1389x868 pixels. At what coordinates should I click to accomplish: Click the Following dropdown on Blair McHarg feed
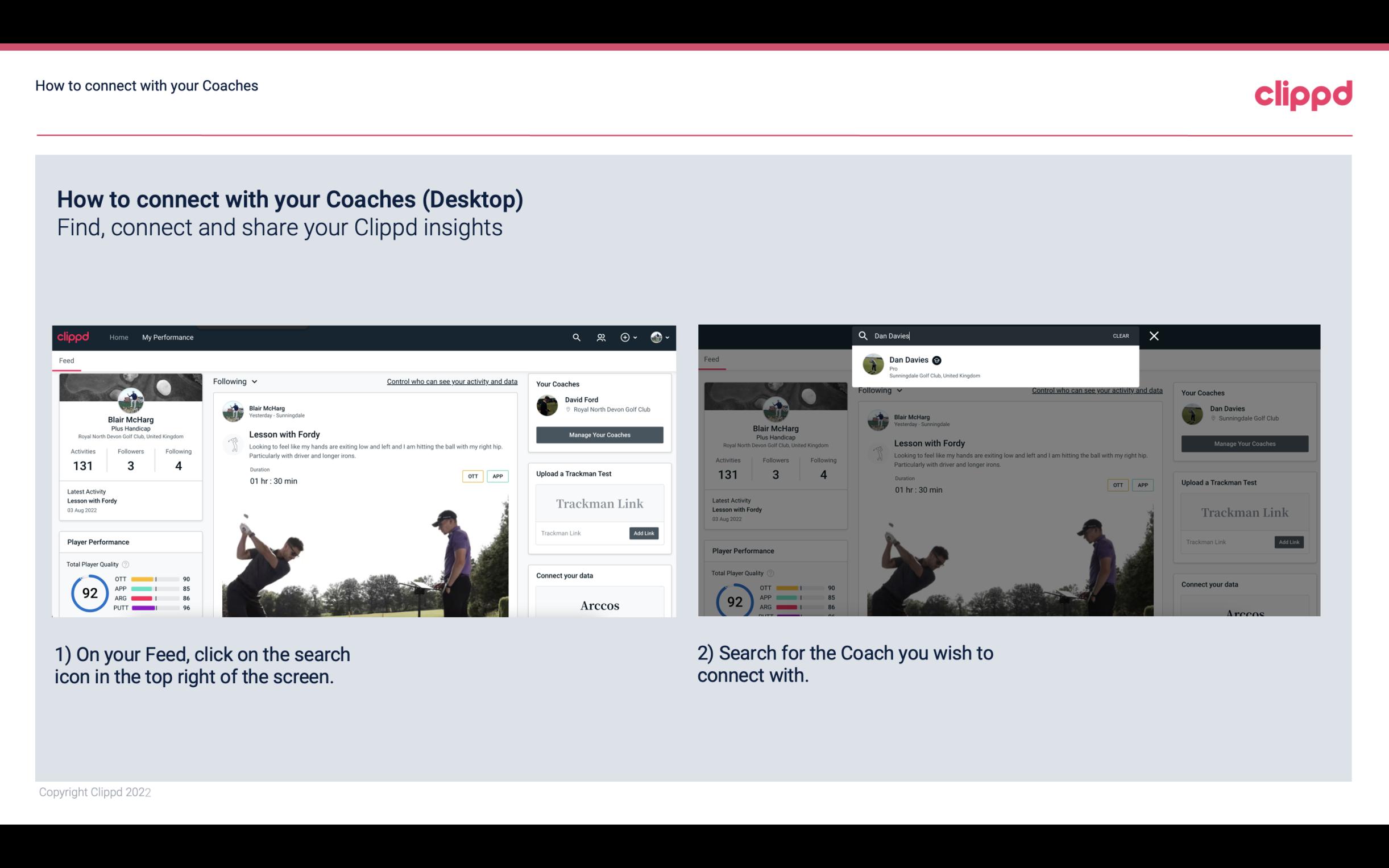235,381
